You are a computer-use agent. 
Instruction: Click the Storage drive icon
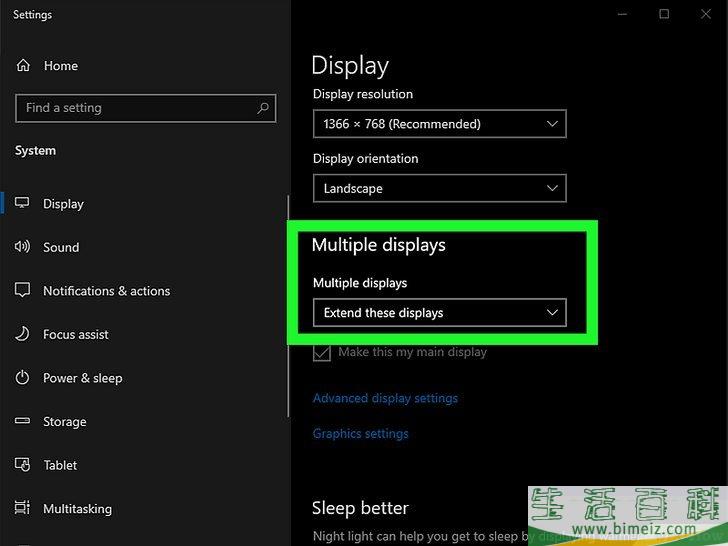[x=22, y=421]
